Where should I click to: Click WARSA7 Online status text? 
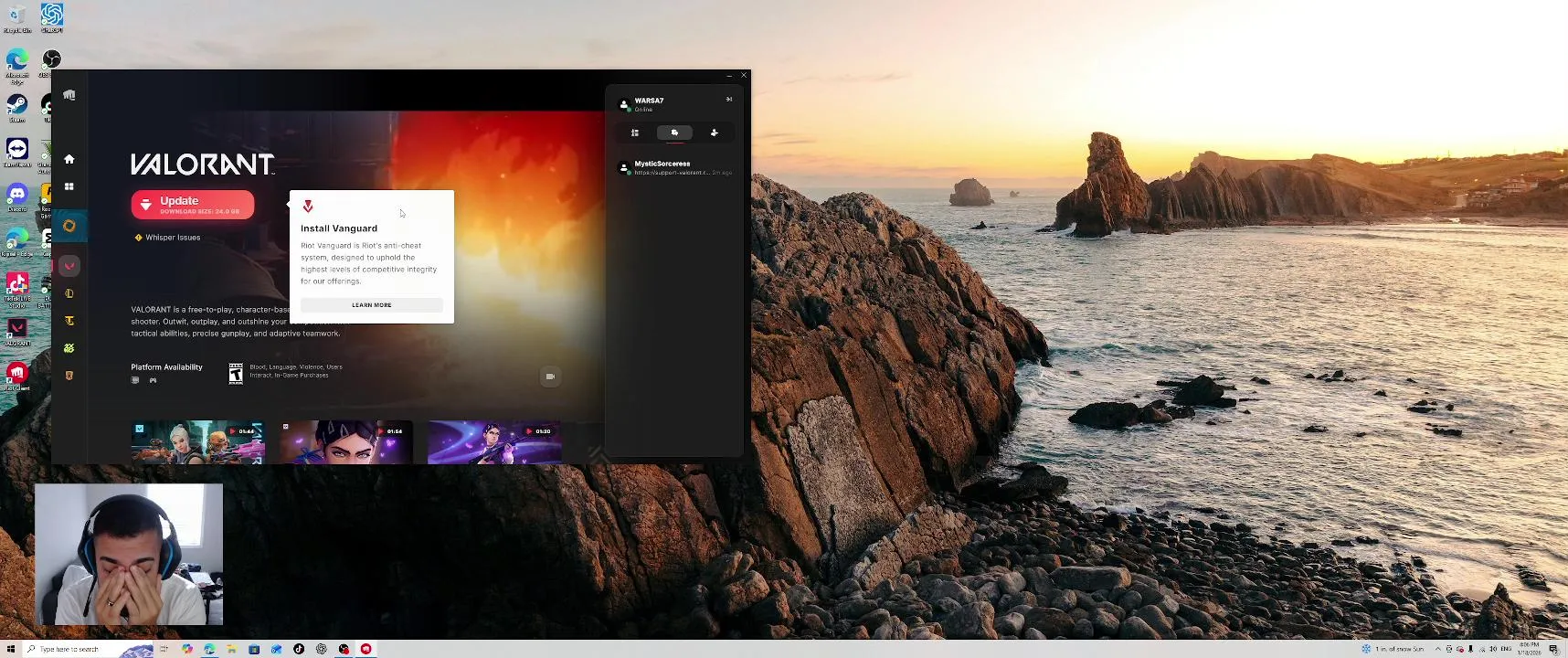(643, 110)
